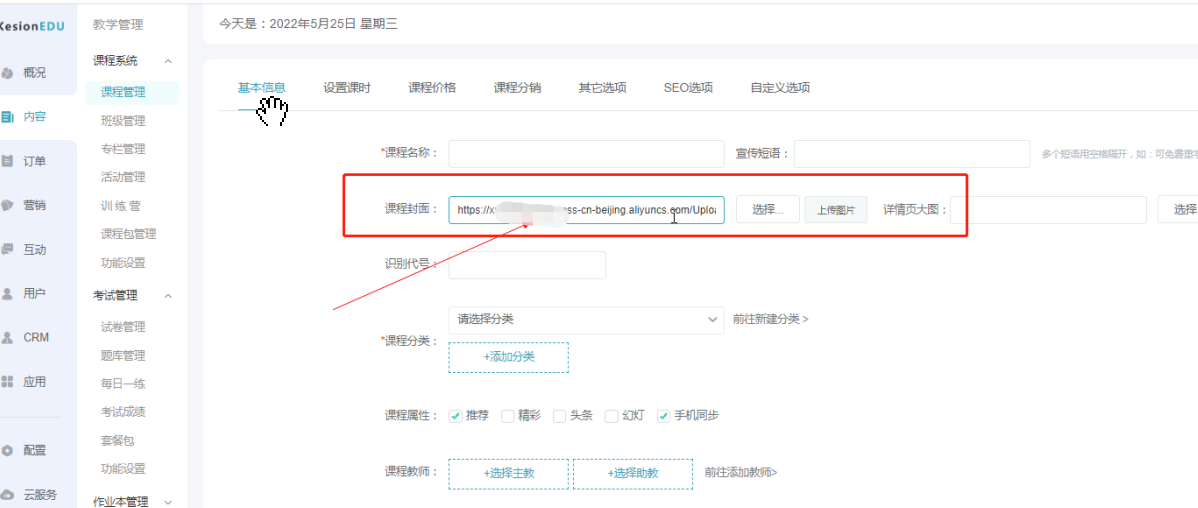Switch to the 课程价格 tab

pos(432,88)
